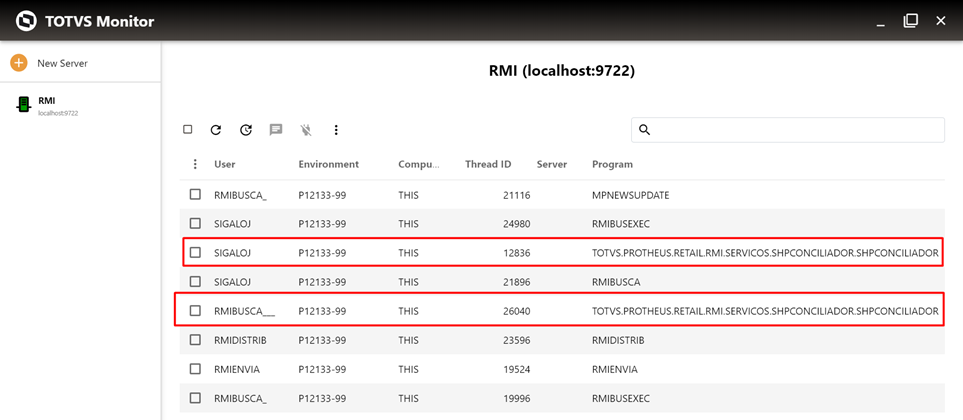Check the row for thread 12836
The height and width of the screenshot is (420, 963).
click(x=195, y=252)
